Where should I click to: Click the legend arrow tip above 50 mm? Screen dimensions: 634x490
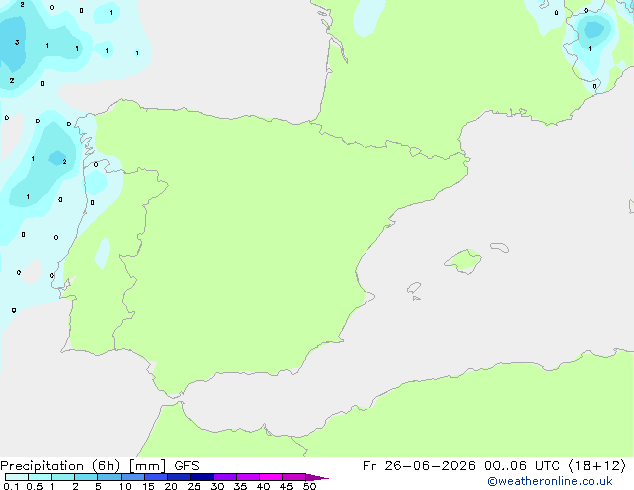coord(317,477)
